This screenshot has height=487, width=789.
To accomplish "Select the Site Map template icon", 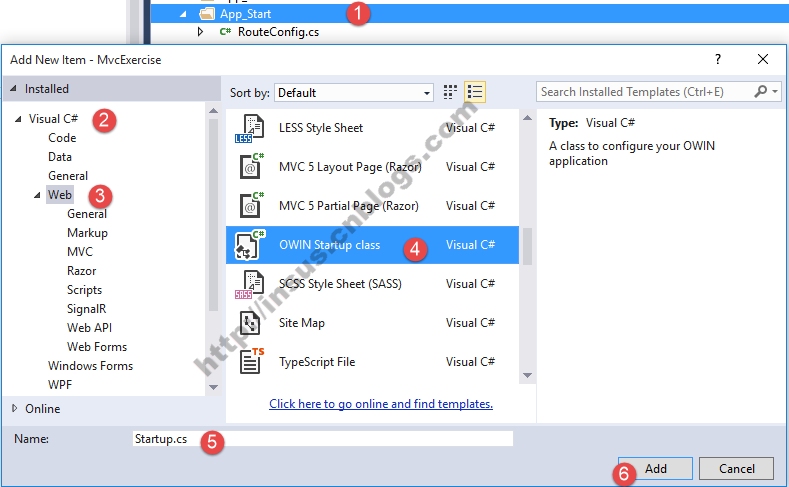I will [249, 323].
